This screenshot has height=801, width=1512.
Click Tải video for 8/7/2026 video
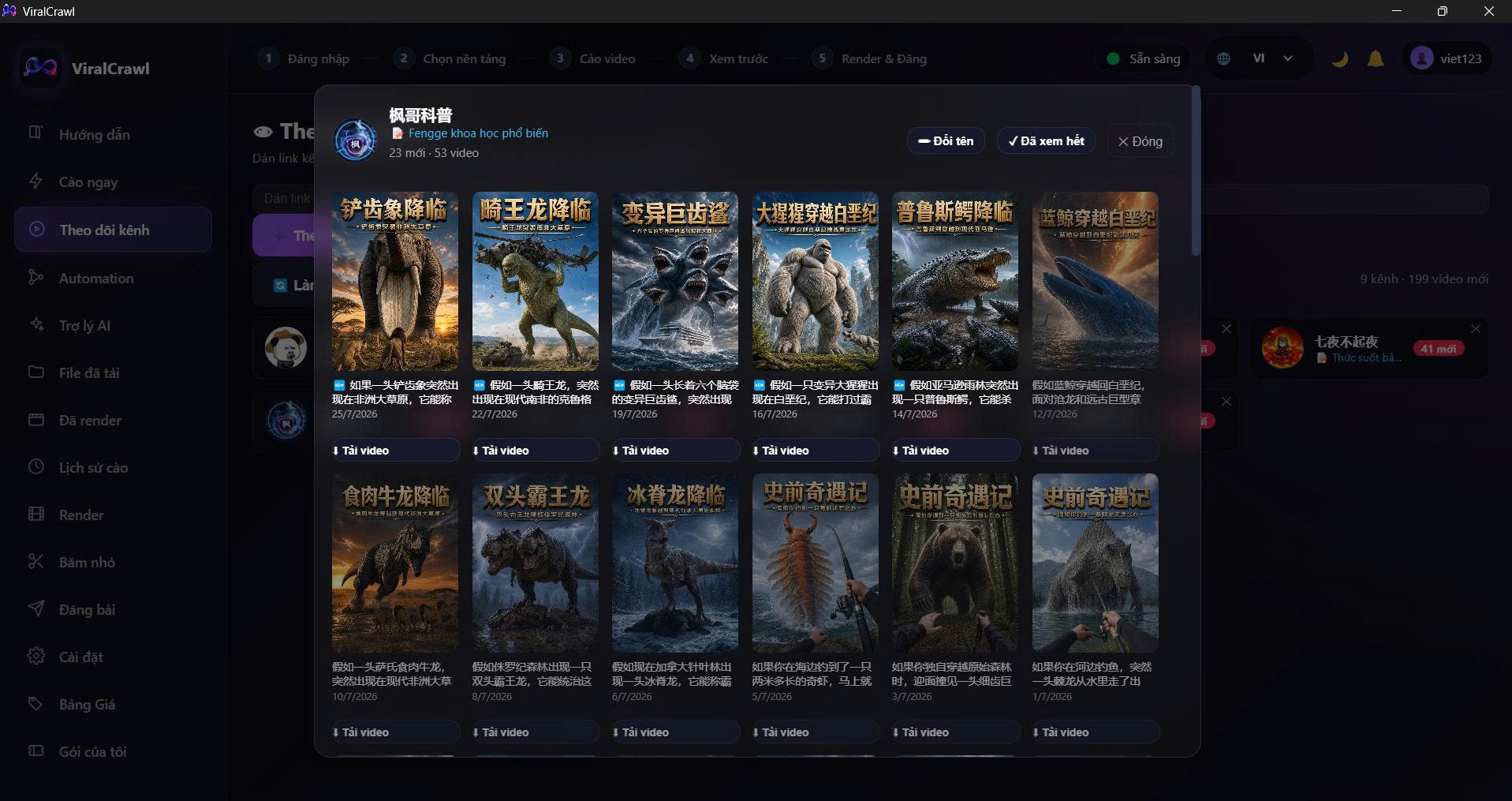click(536, 732)
